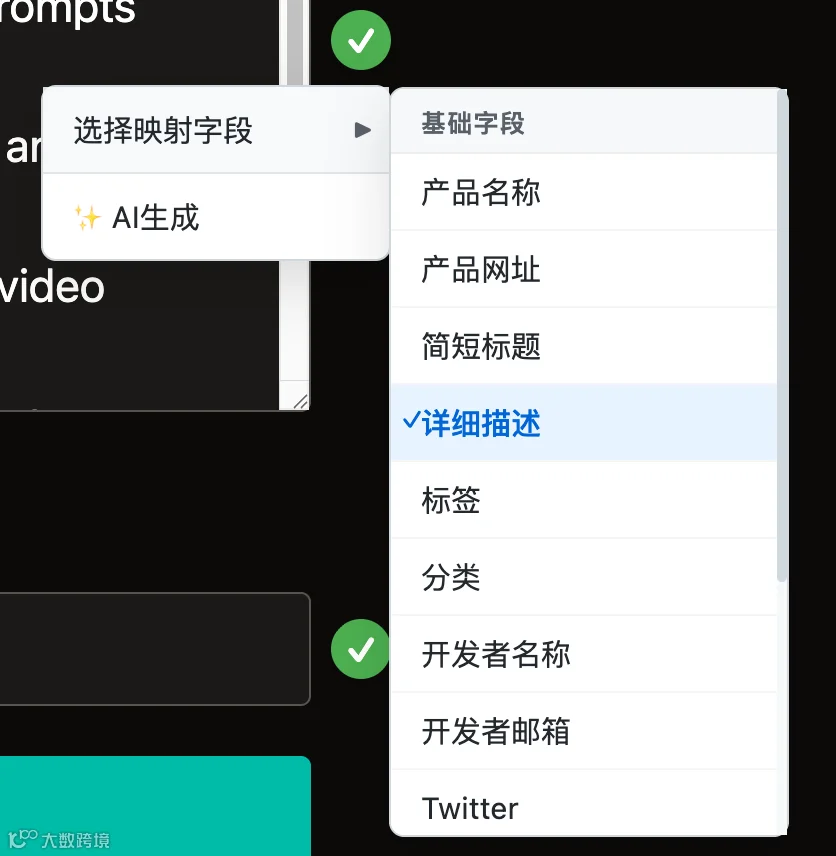Click the field list vertical scrollbar
The height and width of the screenshot is (856, 836).
[782, 336]
